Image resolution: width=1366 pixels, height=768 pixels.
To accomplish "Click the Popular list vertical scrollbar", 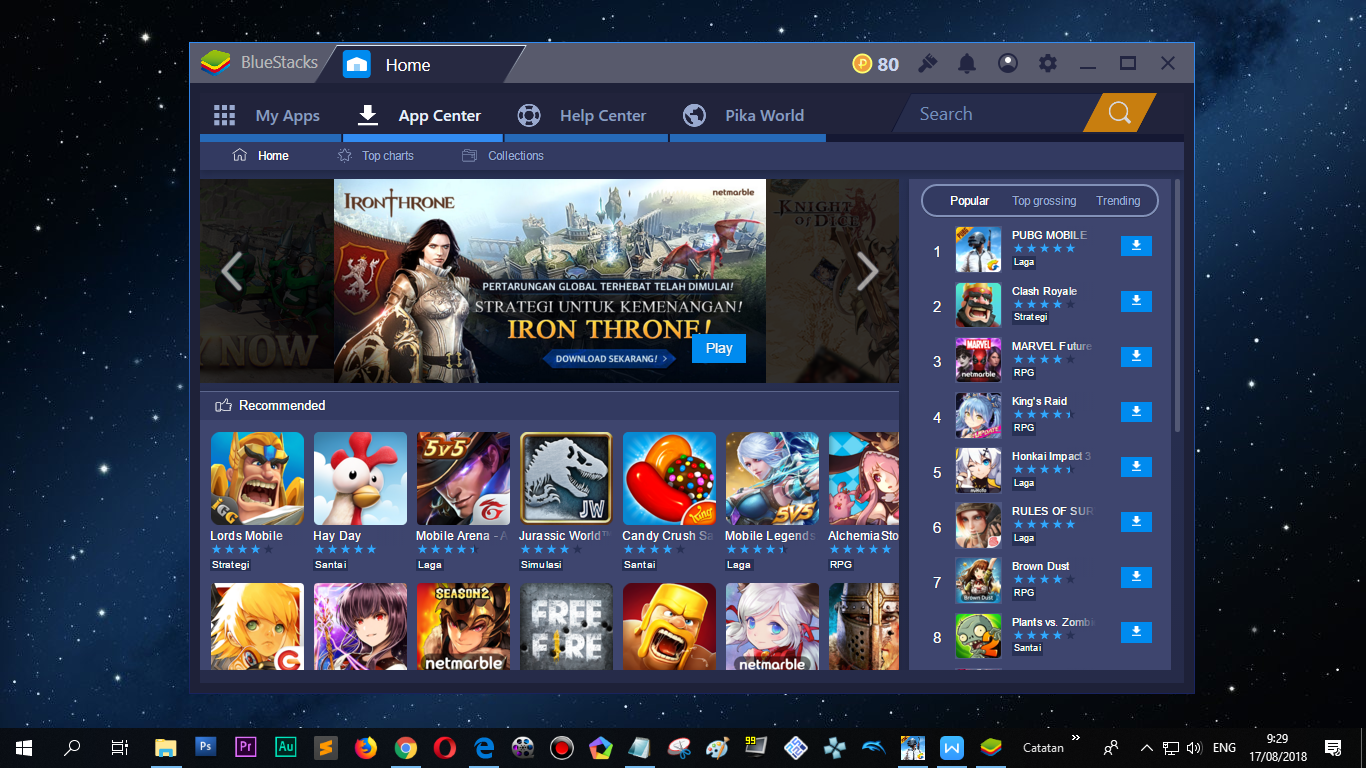I will tap(1178, 305).
